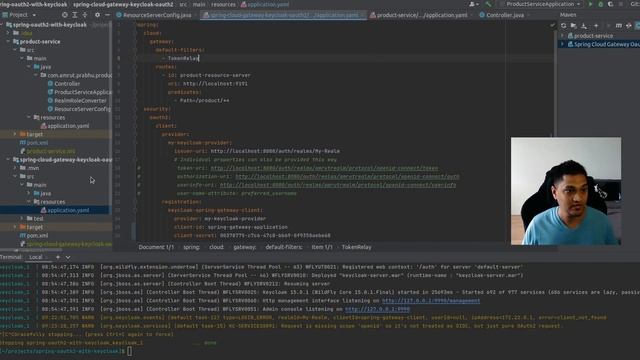Expand the first target folder under product-service
The width and height of the screenshot is (640, 360).
pos(15,134)
